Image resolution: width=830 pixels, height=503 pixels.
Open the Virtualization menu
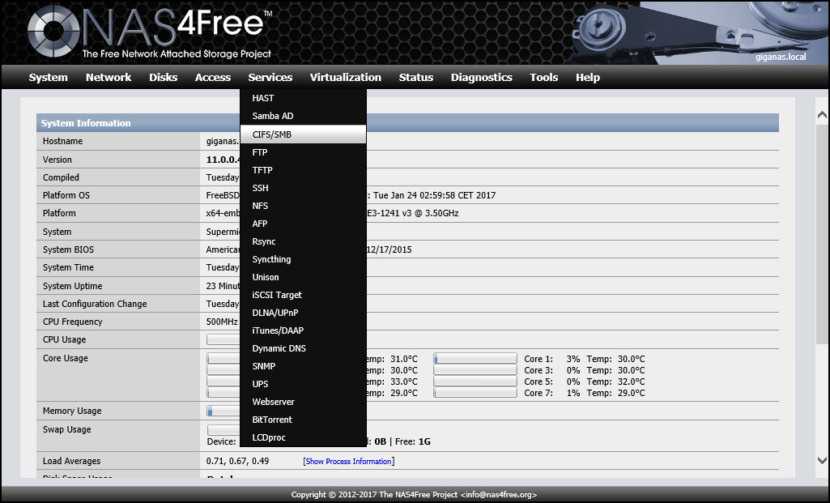click(345, 77)
